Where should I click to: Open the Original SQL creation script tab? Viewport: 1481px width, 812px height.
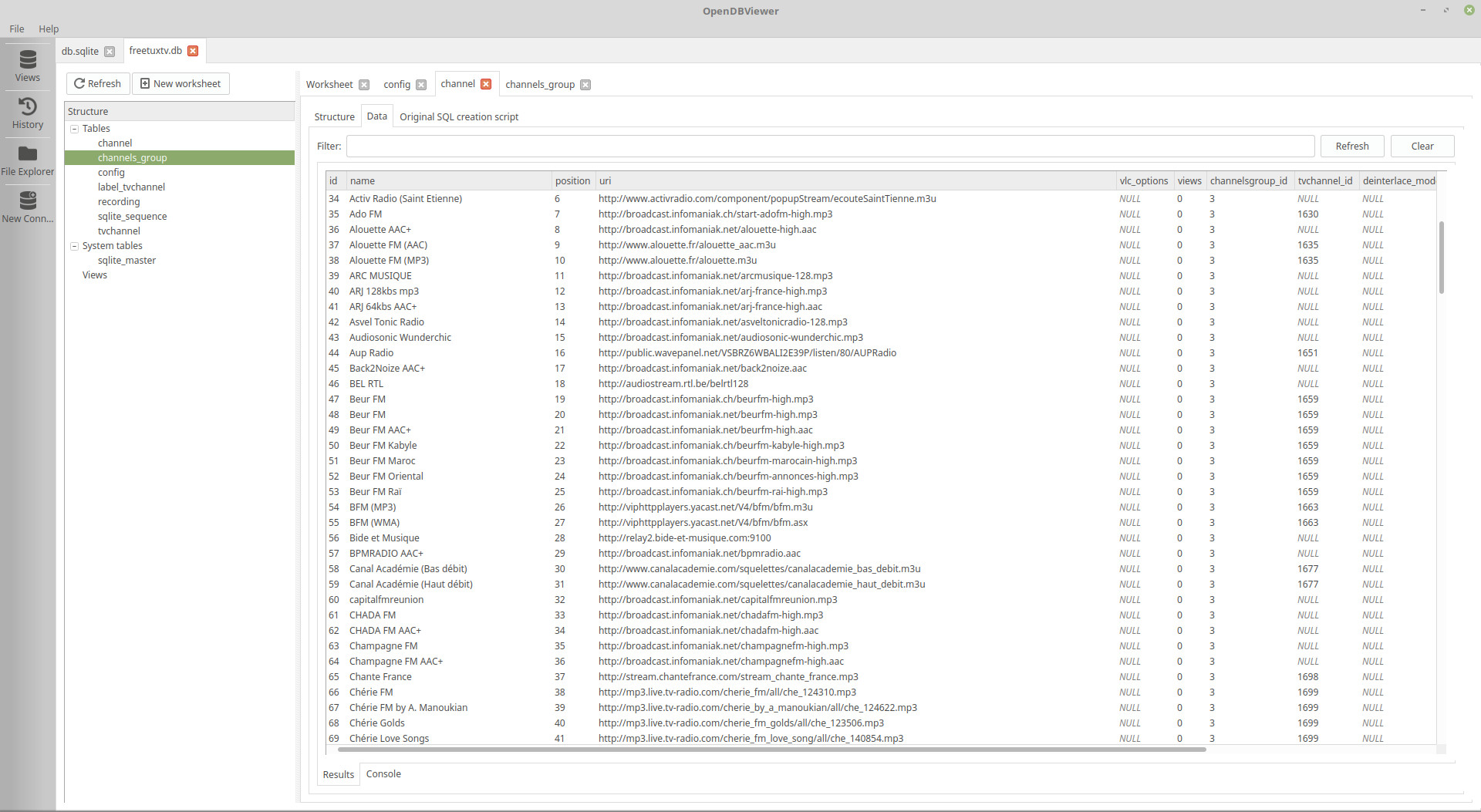(x=459, y=117)
